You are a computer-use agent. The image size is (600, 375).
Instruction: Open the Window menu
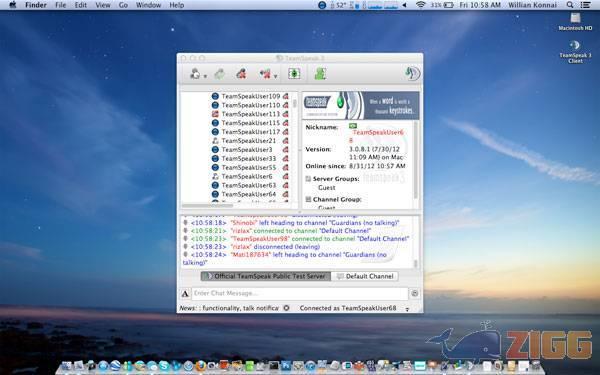pyautogui.click(x=148, y=5)
